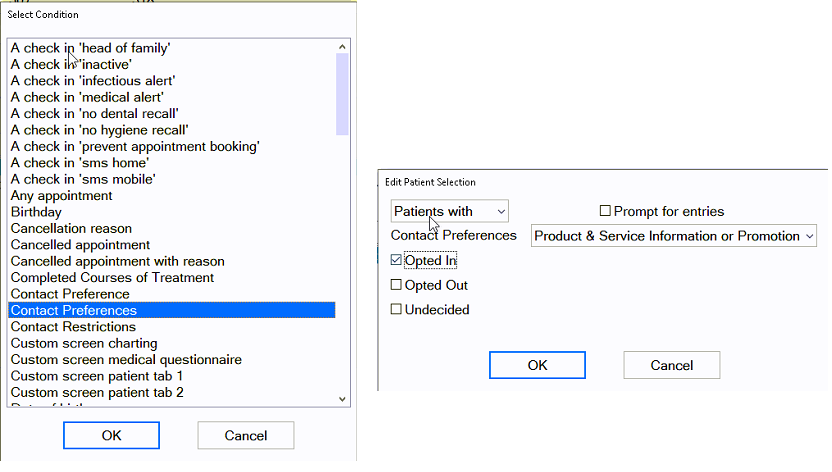Cancel the Edit Patient Selection dialog
The height and width of the screenshot is (472, 832).
click(672, 365)
